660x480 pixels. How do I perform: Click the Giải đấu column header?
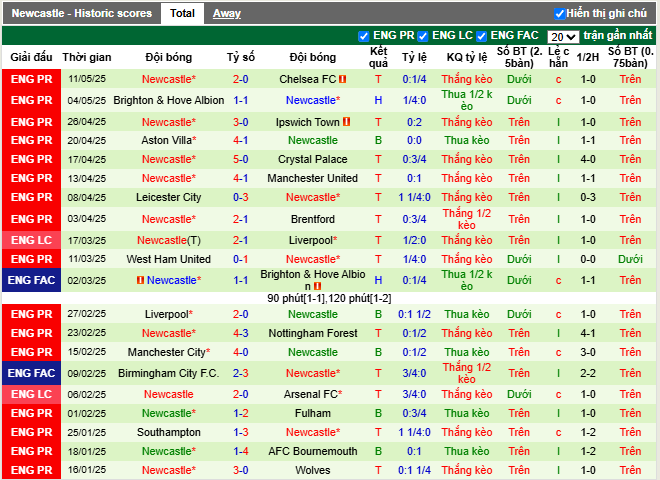[x=32, y=57]
